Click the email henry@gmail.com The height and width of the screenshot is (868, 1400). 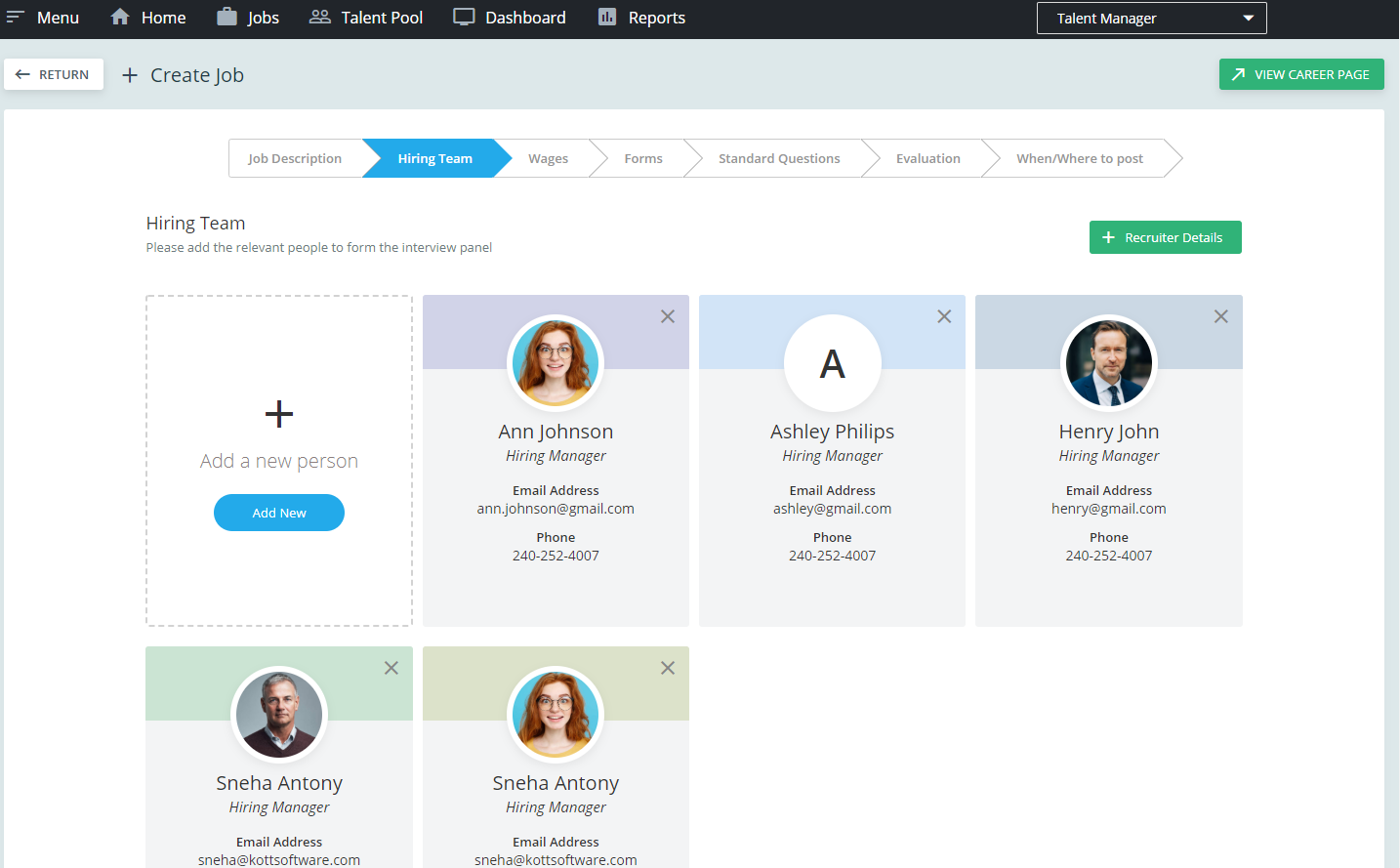point(1109,509)
